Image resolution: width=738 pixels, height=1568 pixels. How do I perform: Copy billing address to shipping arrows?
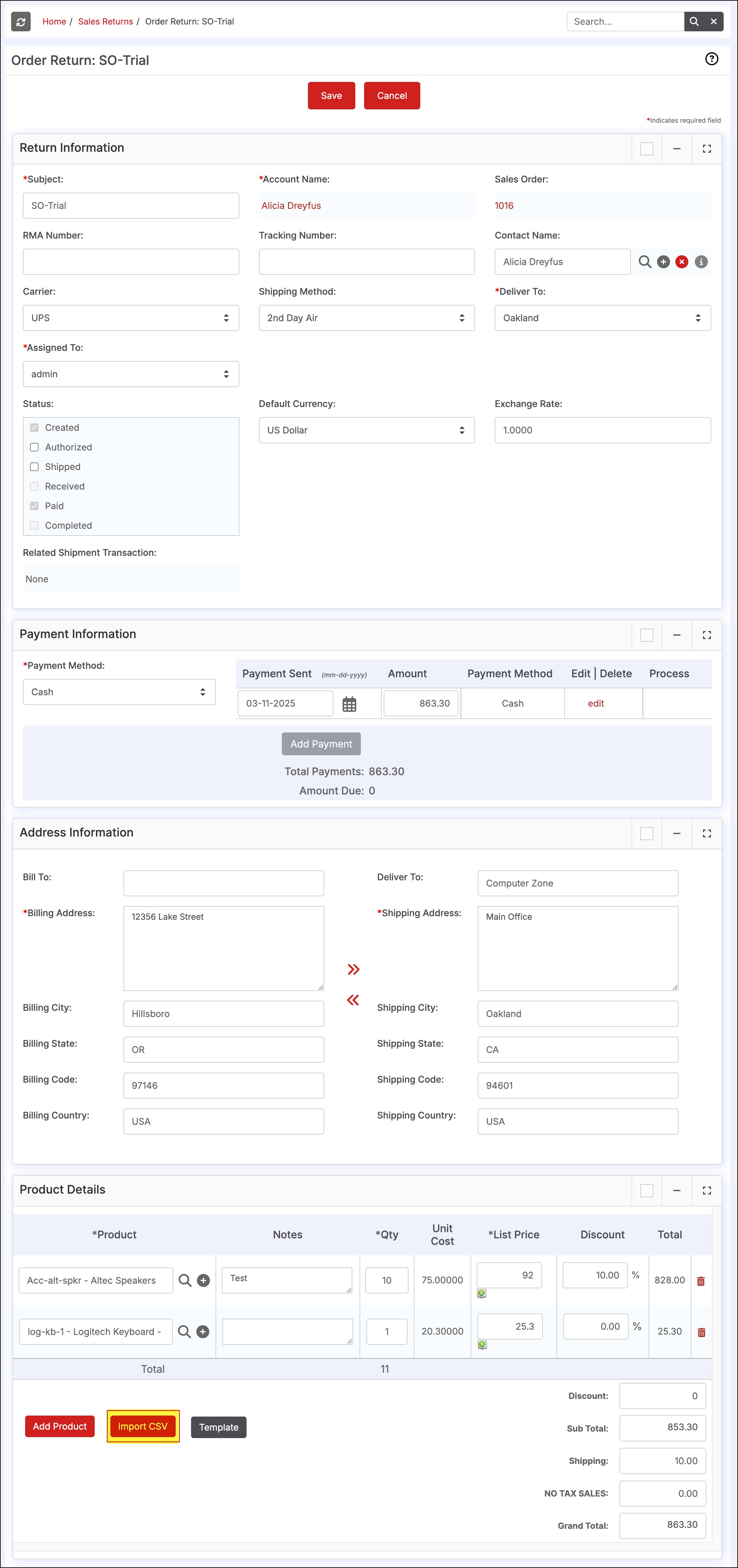[353, 969]
